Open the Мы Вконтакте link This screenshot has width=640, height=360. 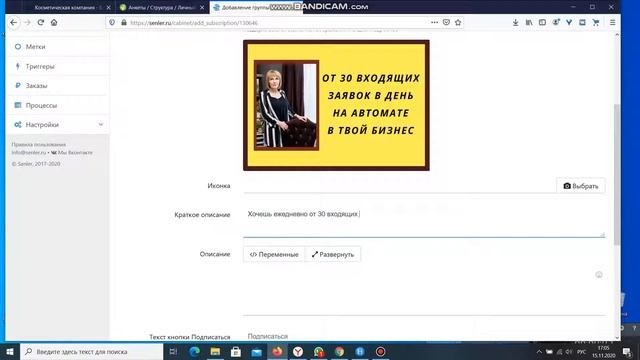click(72, 153)
